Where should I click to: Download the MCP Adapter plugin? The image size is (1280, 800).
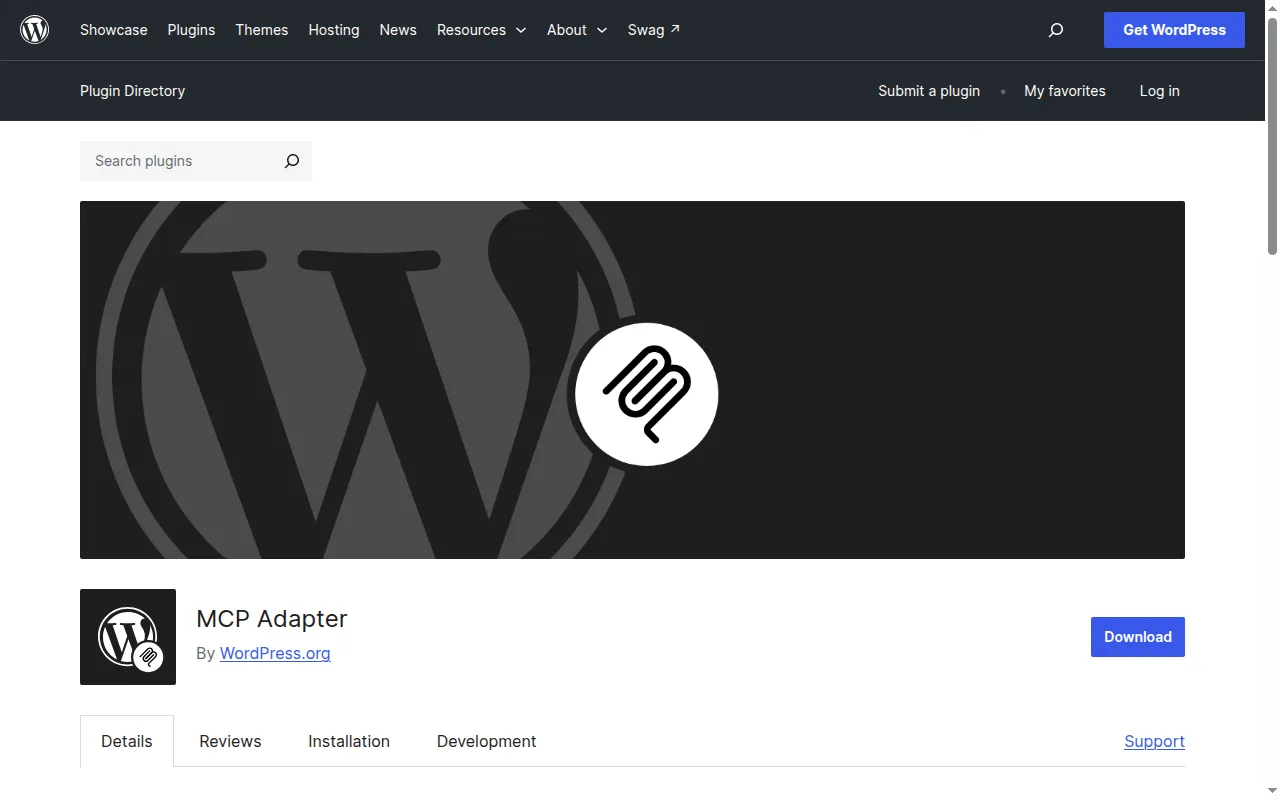point(1138,637)
